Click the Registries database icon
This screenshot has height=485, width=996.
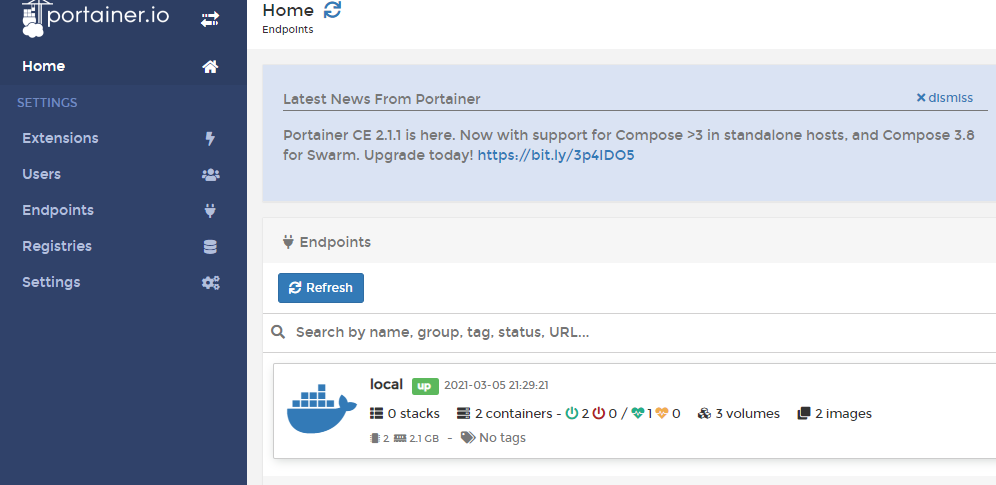point(210,246)
